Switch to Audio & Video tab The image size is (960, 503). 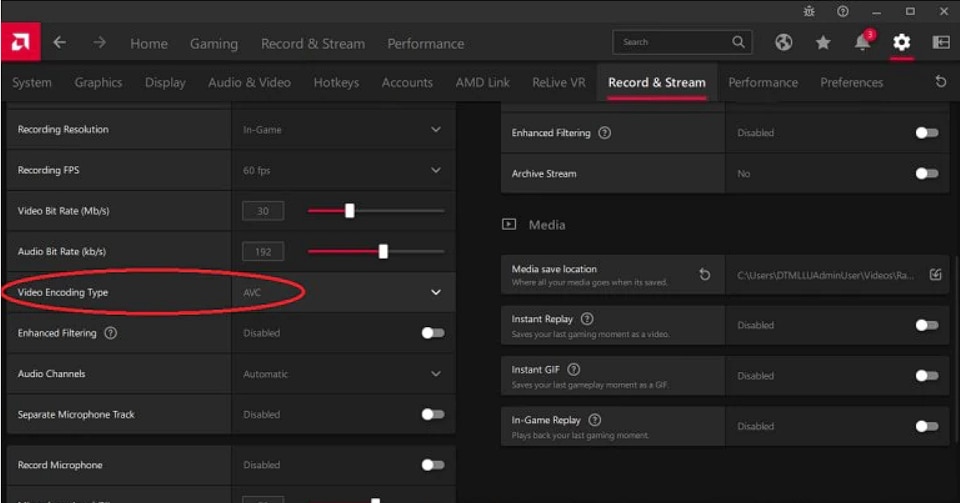click(249, 83)
